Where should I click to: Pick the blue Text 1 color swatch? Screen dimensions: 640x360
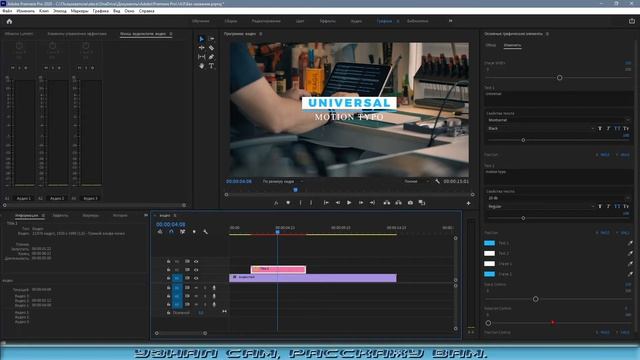click(x=489, y=243)
